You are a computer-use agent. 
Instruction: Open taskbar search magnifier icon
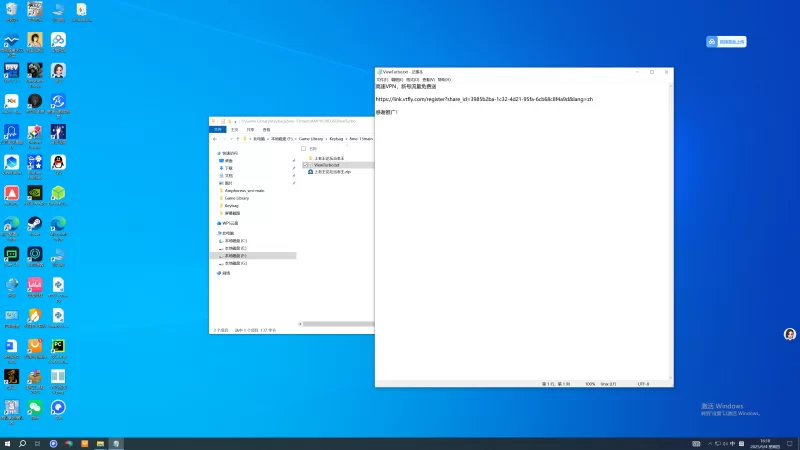pos(24,443)
